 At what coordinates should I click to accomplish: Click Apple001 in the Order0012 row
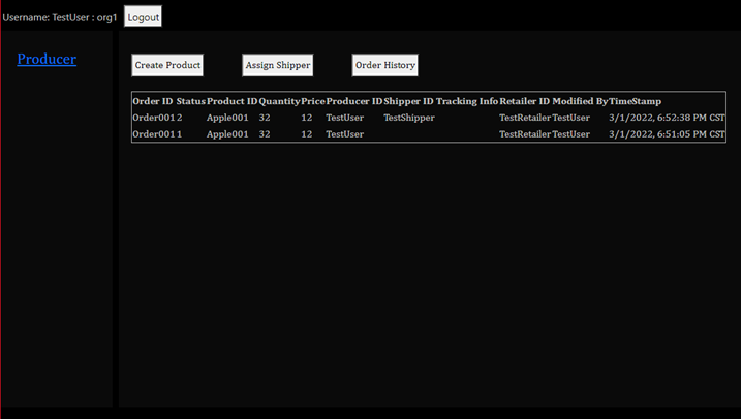(228, 118)
